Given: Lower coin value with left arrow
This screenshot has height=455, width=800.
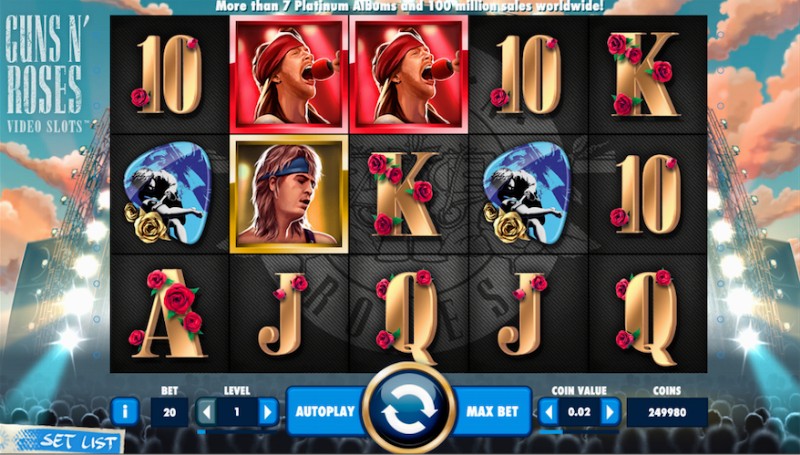Looking at the screenshot, I should click(548, 412).
